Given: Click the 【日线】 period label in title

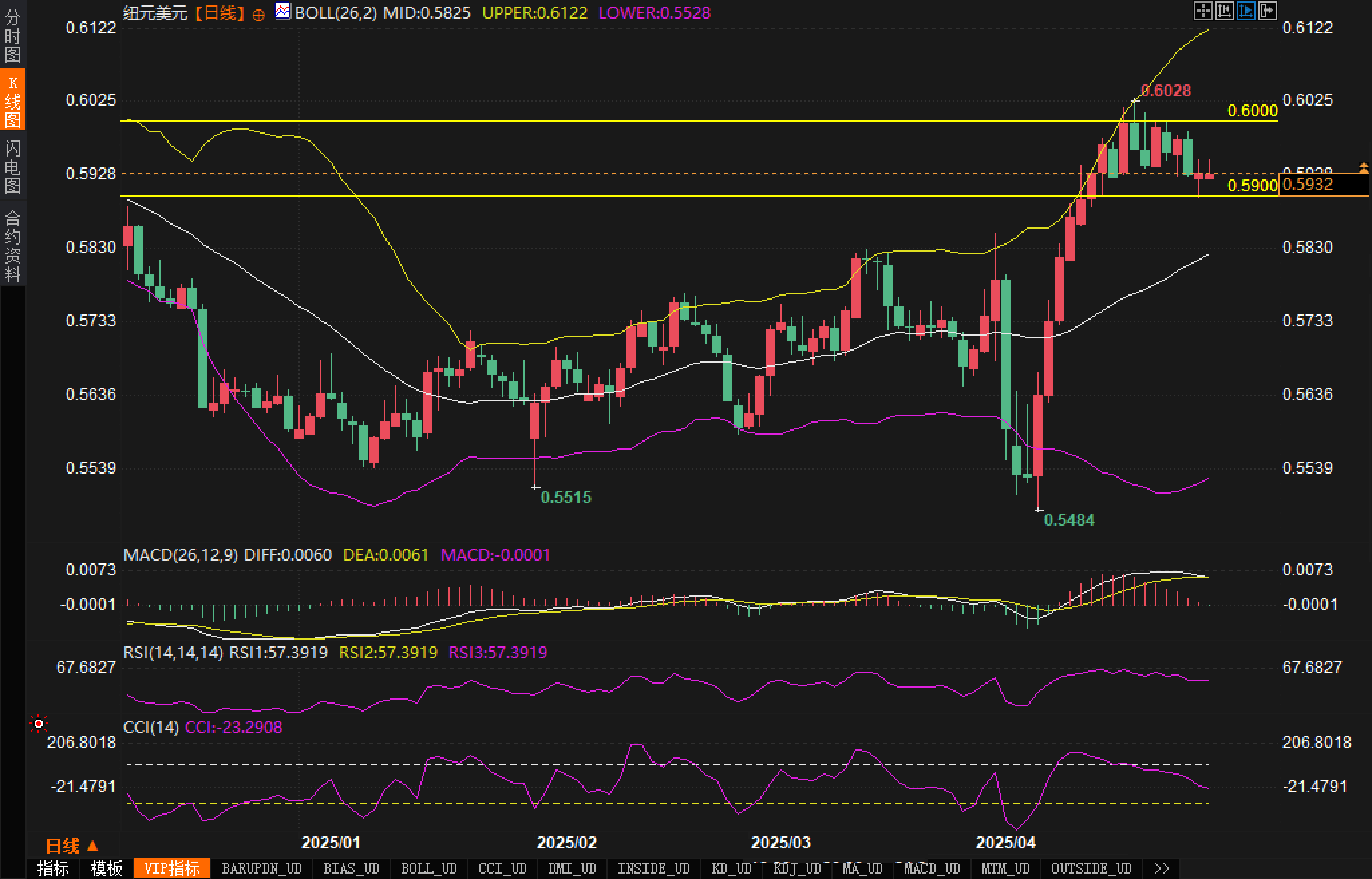Looking at the screenshot, I should pos(220,13).
